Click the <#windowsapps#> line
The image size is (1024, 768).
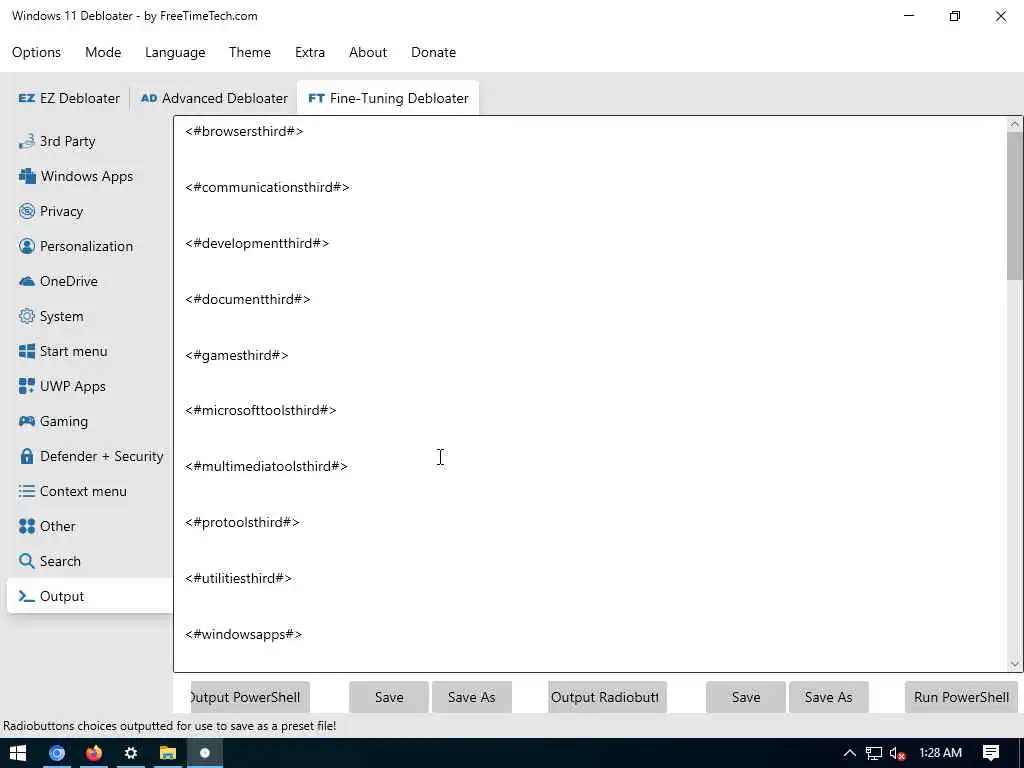[x=244, y=635]
